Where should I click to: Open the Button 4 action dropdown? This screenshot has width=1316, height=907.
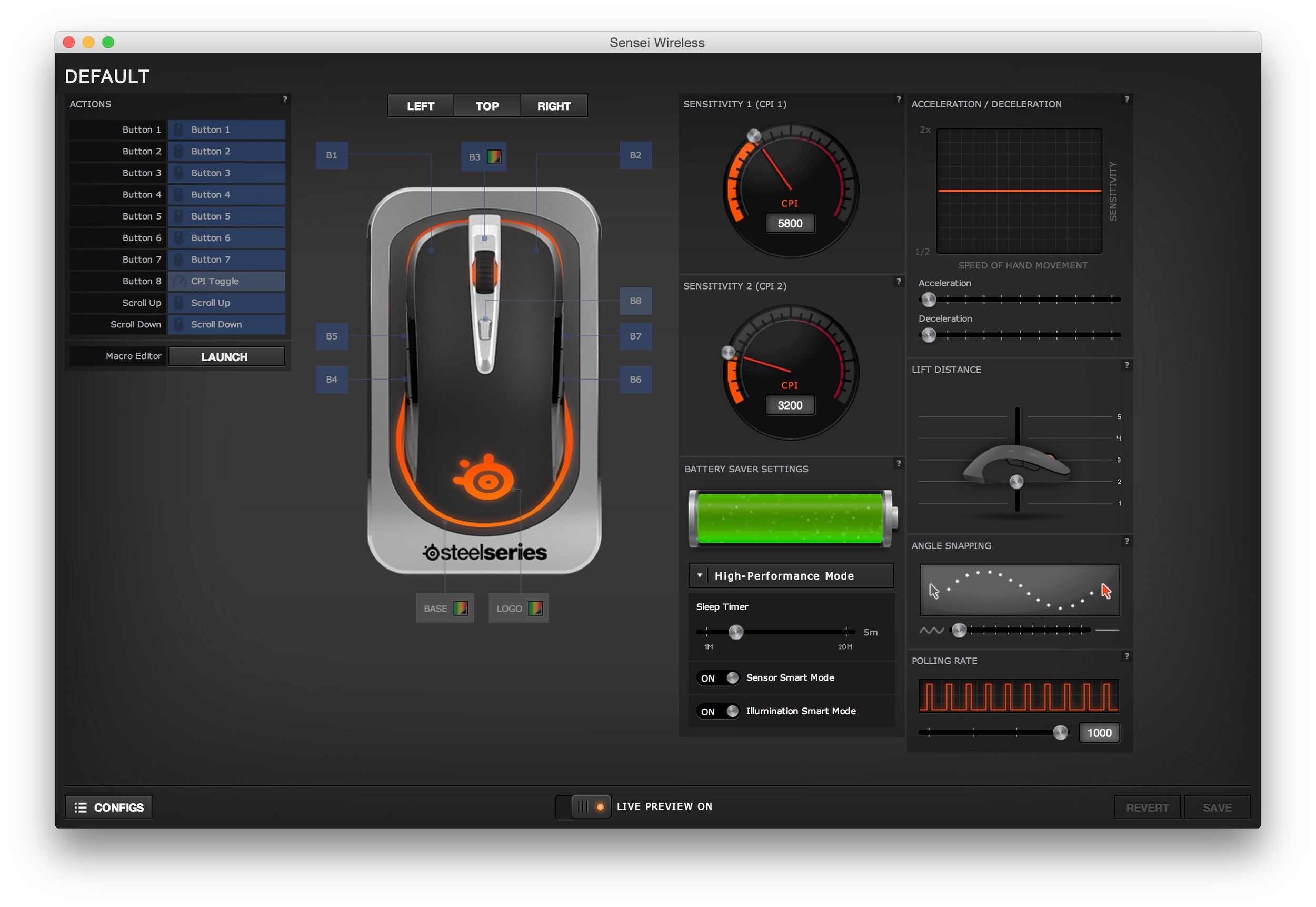226,194
